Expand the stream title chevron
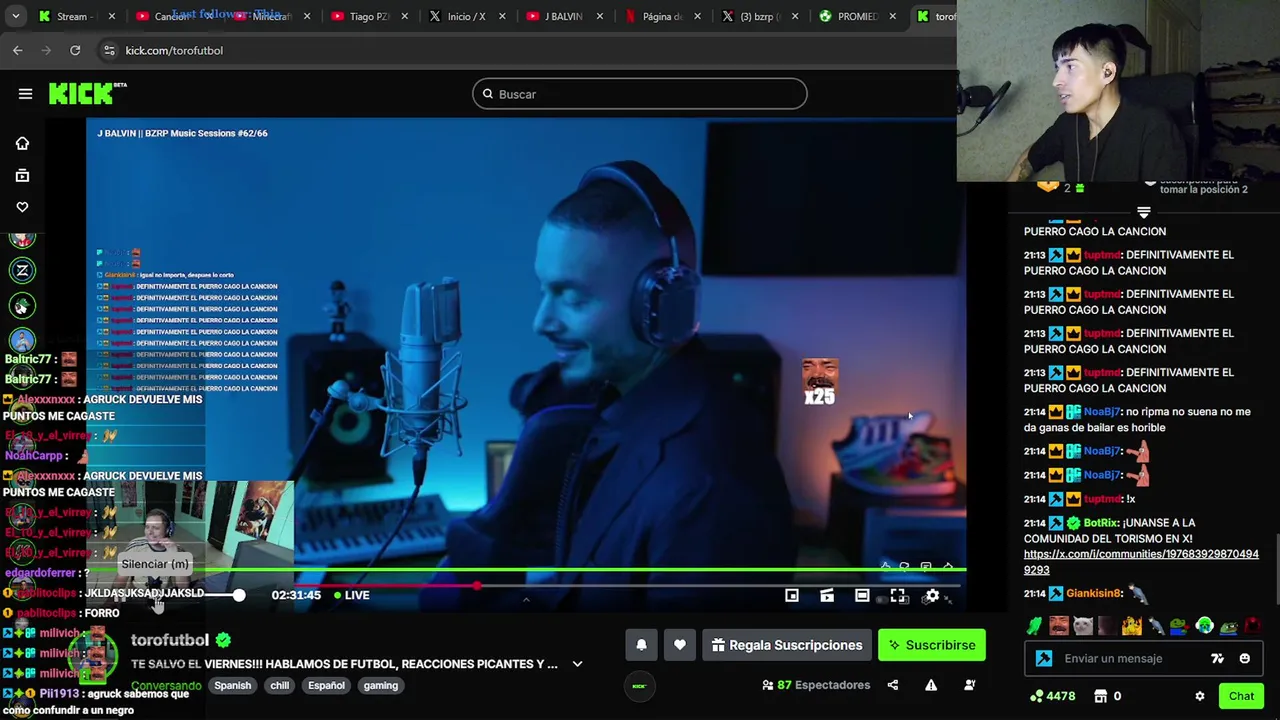The width and height of the screenshot is (1280, 720). (x=577, y=664)
